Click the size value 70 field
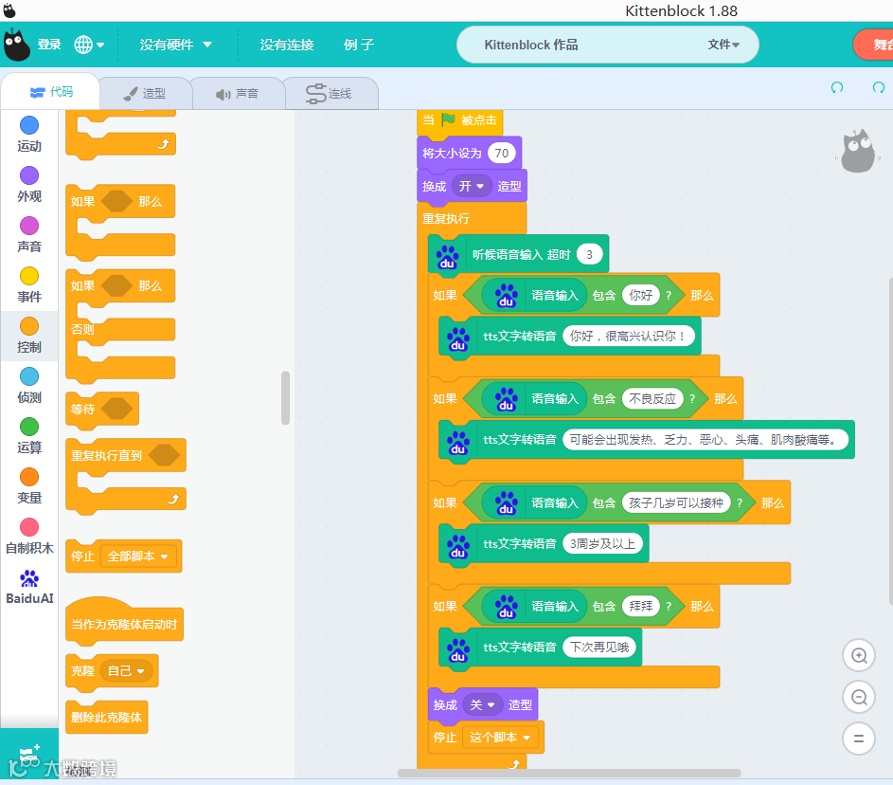Screen dimensions: 893x785 click(501, 153)
